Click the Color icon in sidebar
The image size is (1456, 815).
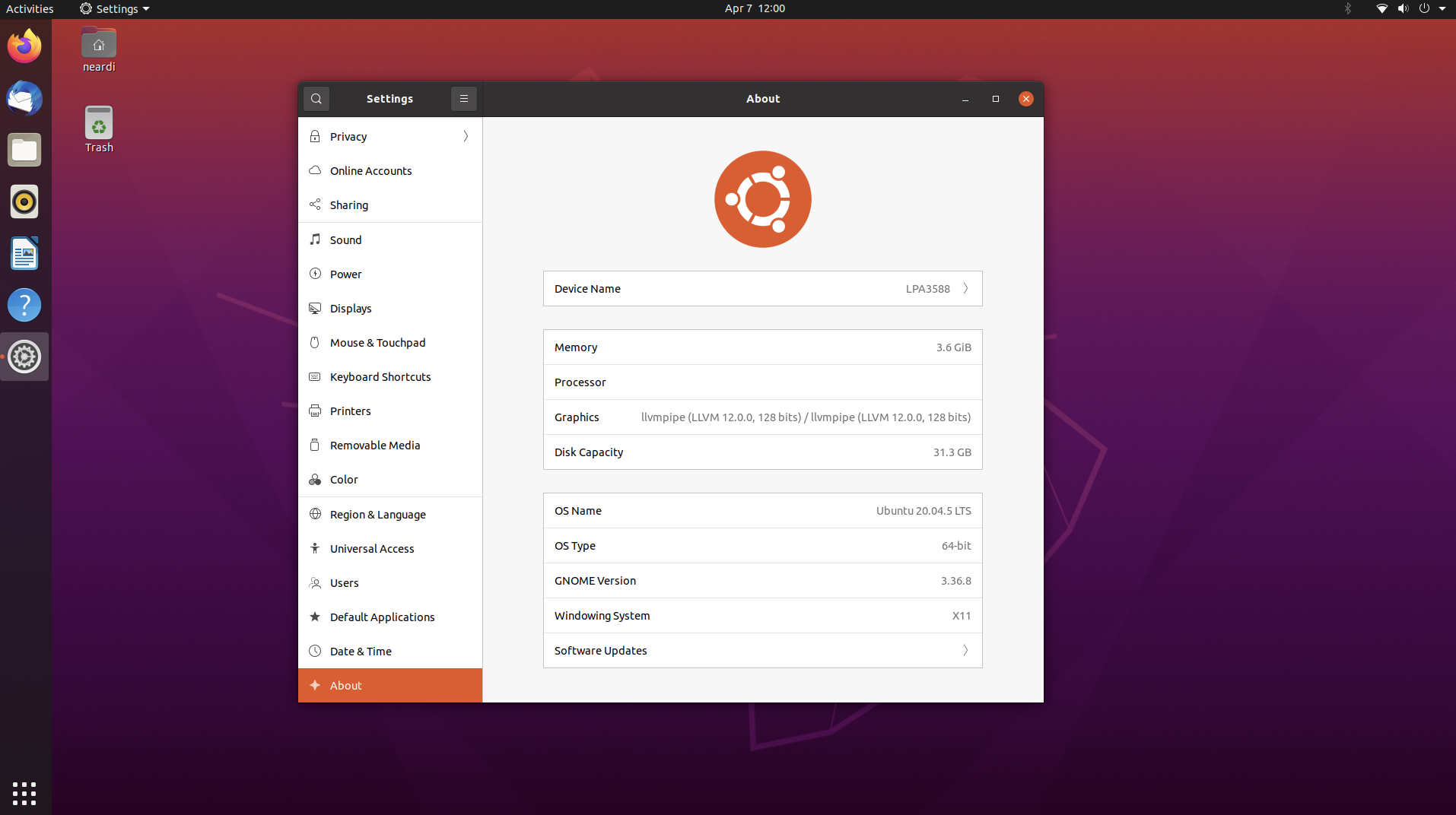tap(315, 480)
